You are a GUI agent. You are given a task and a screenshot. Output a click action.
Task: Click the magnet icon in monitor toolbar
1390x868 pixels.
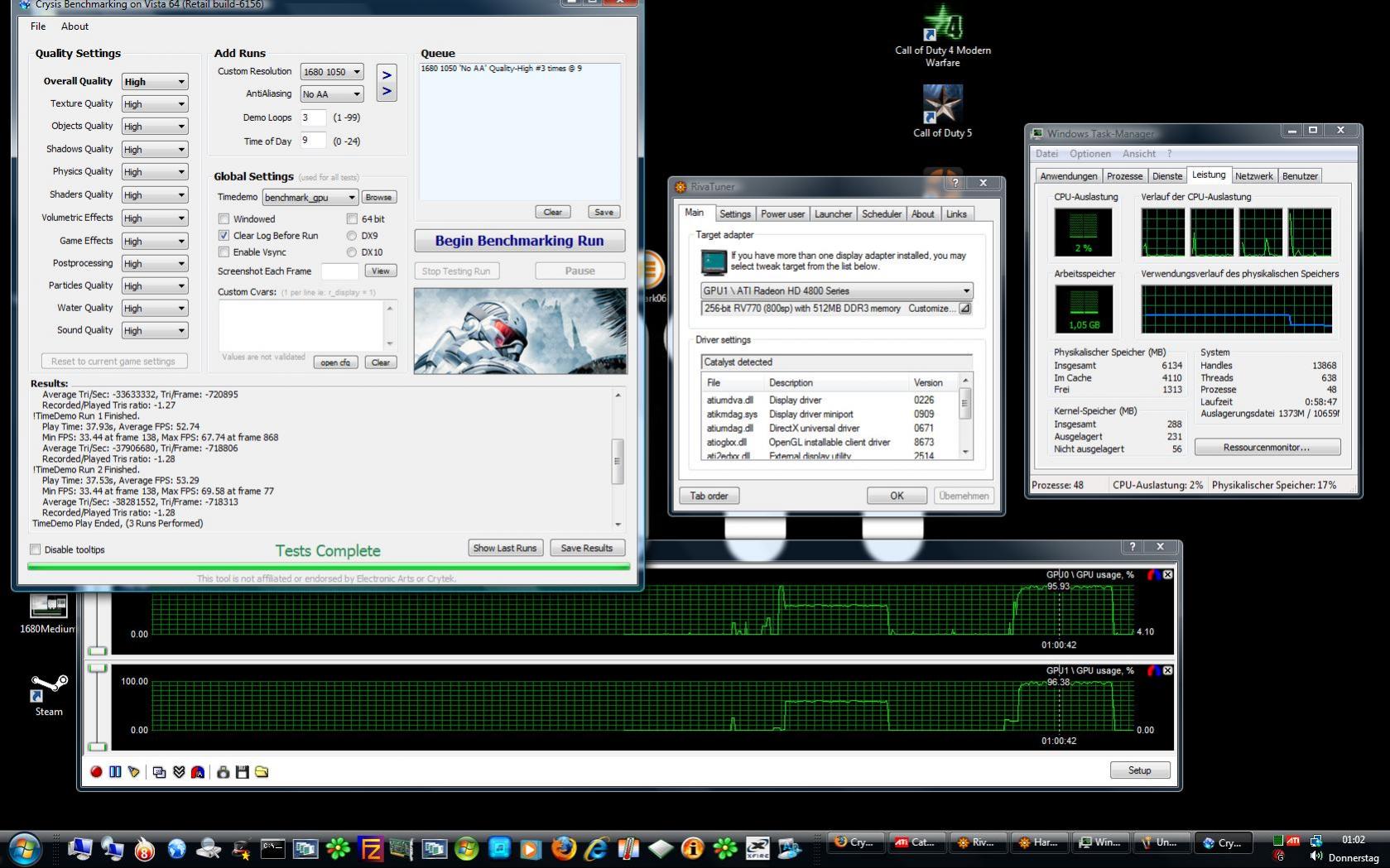click(198, 772)
